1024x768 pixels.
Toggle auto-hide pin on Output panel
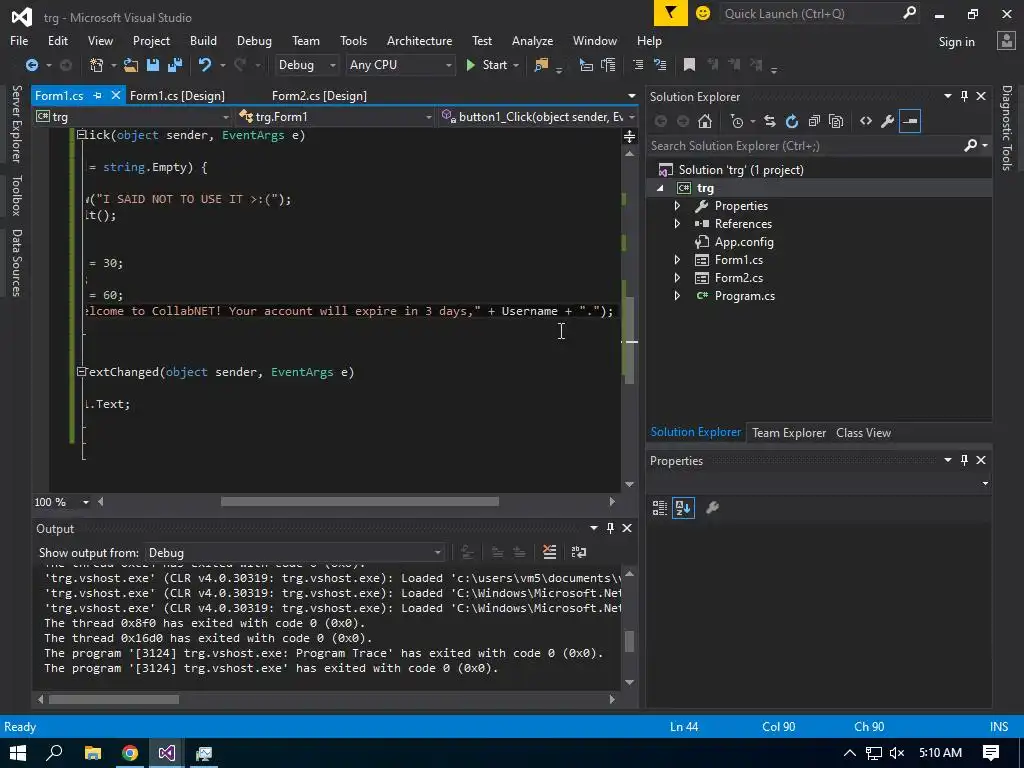point(610,528)
